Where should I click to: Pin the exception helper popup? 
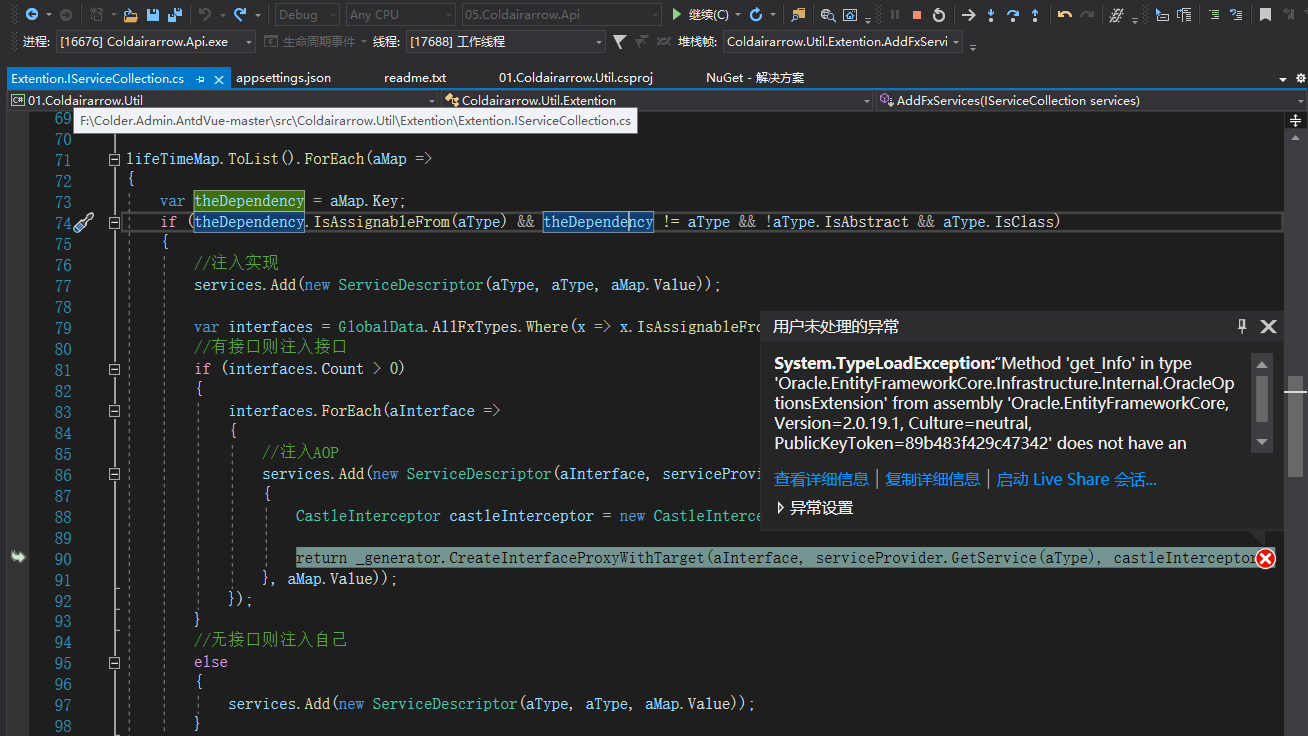pos(1241,326)
